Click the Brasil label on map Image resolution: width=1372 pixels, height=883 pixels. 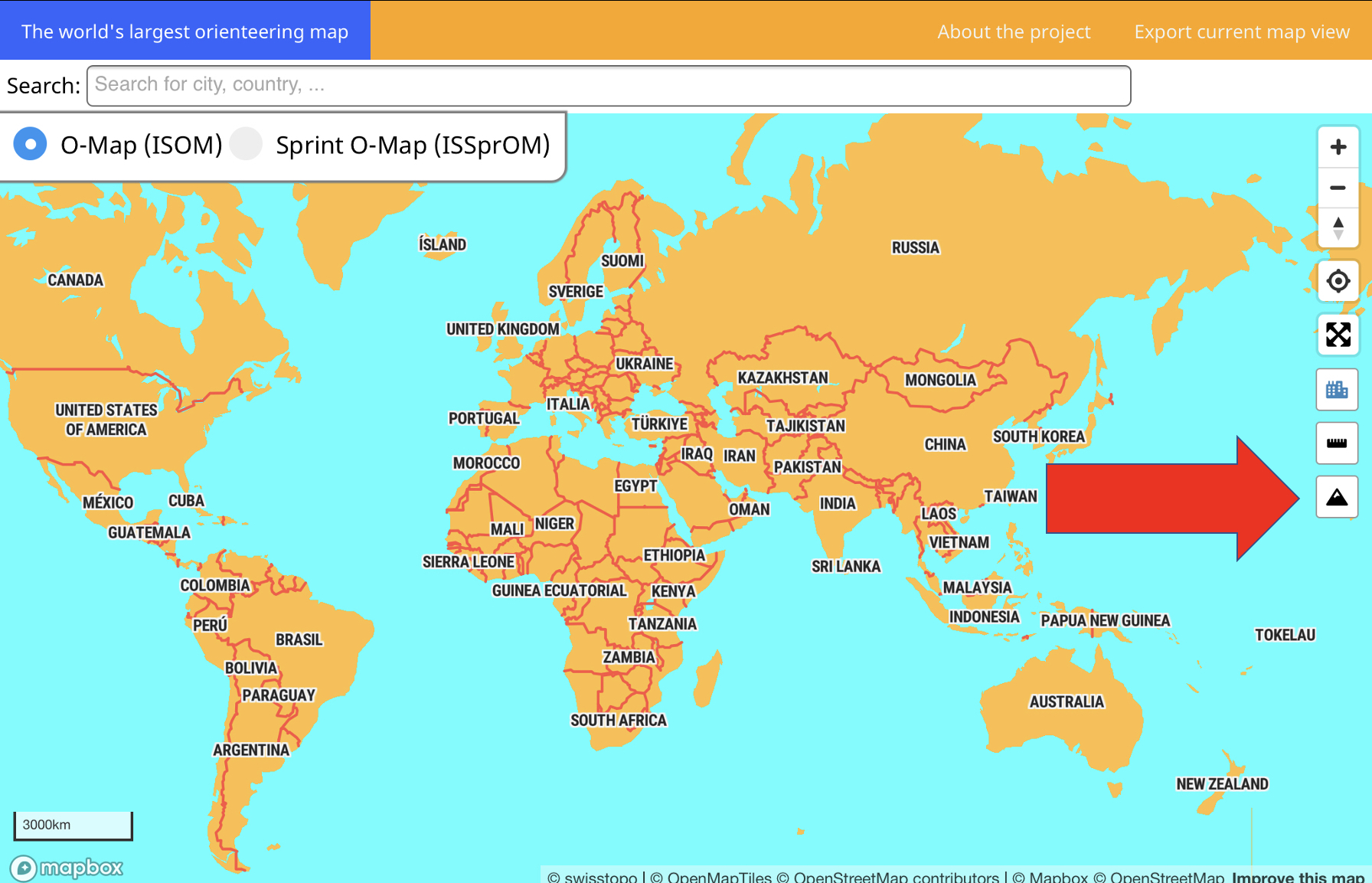[x=299, y=639]
